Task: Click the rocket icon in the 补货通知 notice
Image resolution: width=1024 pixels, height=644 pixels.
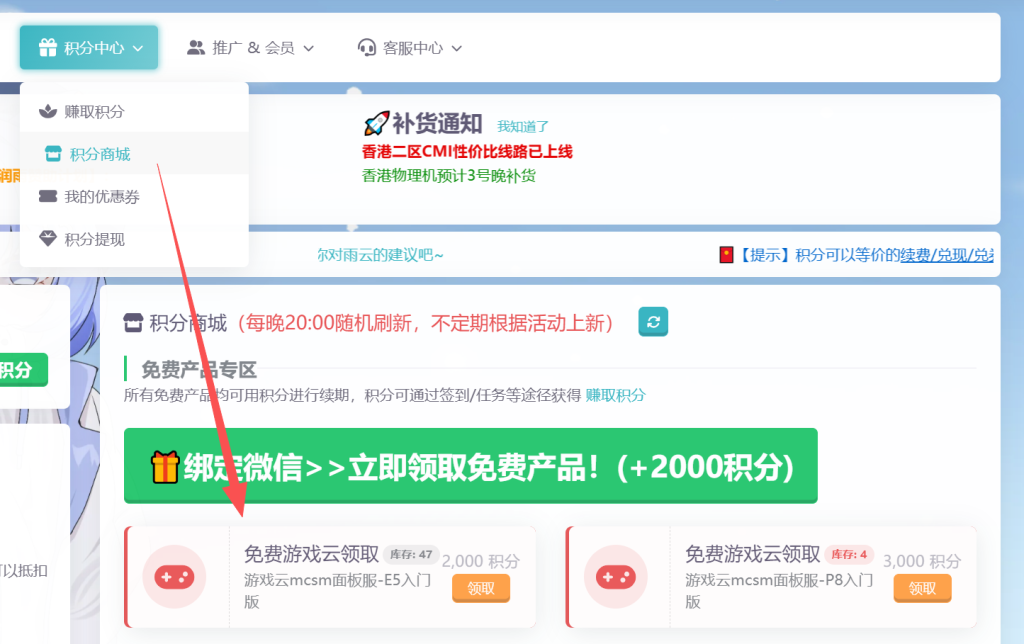Action: coord(378,123)
